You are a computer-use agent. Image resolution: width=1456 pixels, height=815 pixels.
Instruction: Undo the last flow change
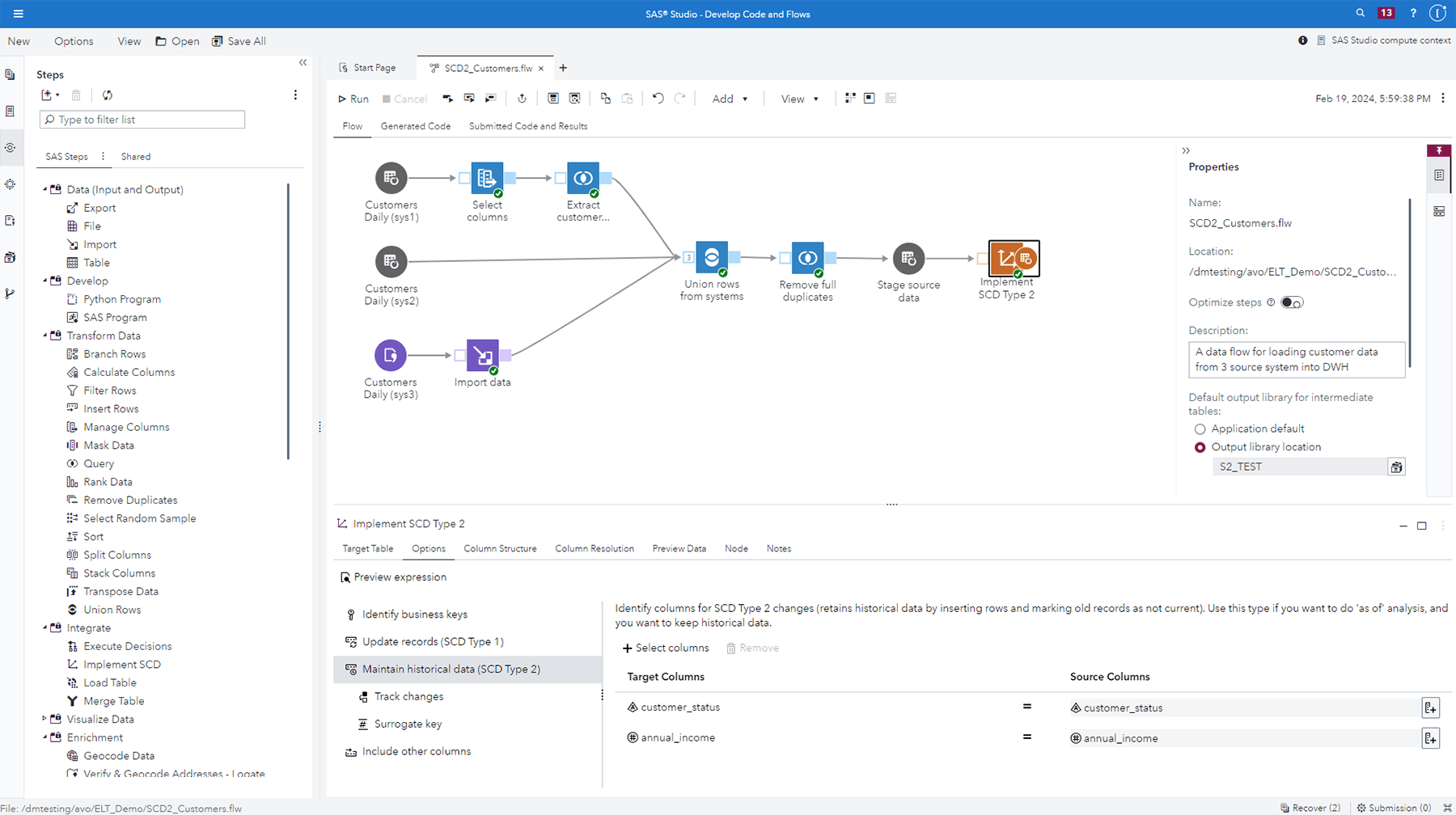pos(657,98)
